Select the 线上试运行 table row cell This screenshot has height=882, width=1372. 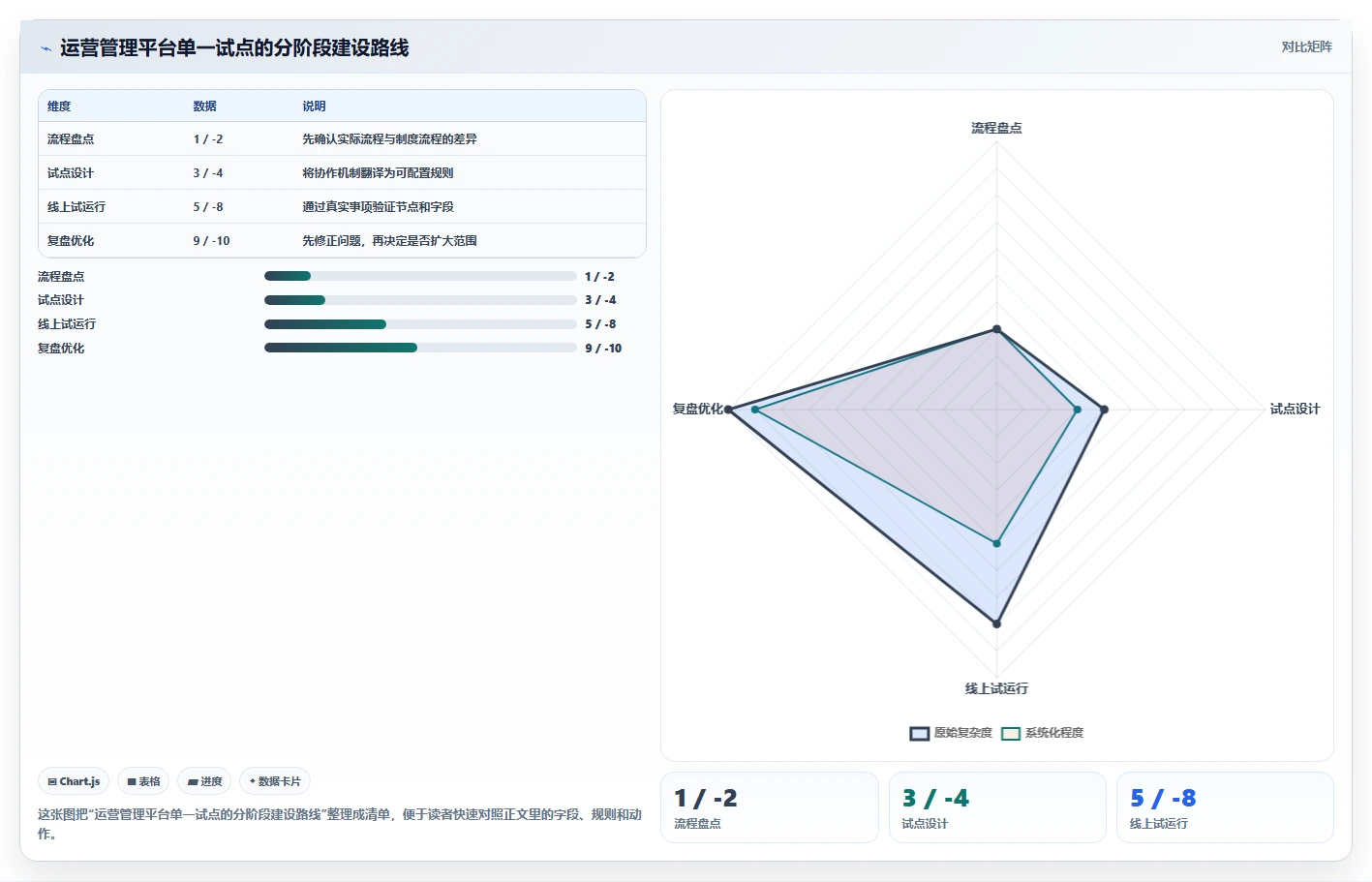point(76,207)
